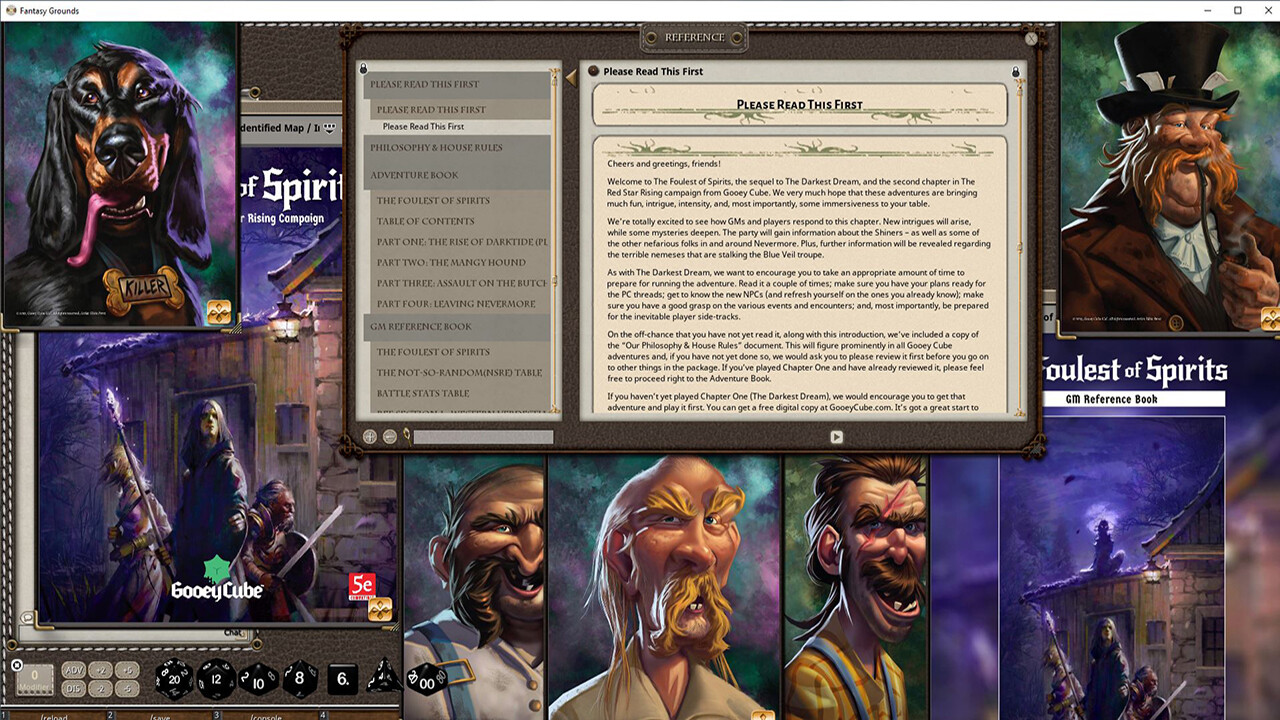The image size is (1280, 720).
Task: Click the +2 modifier button
Action: 100,671
